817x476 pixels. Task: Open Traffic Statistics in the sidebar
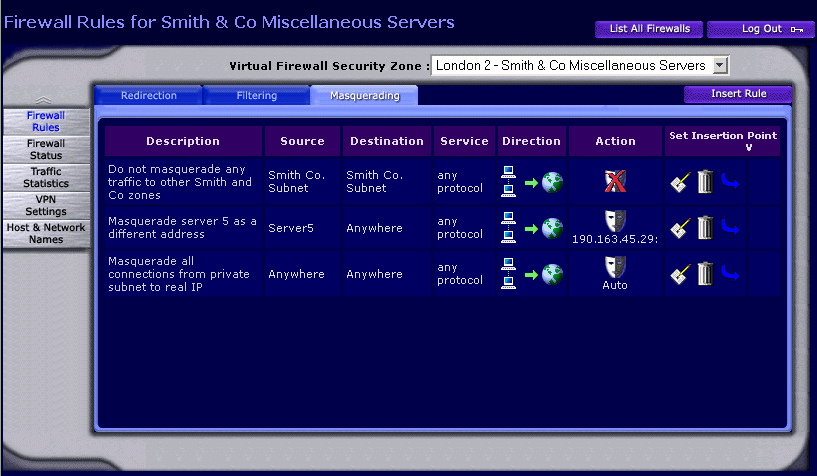[46, 177]
